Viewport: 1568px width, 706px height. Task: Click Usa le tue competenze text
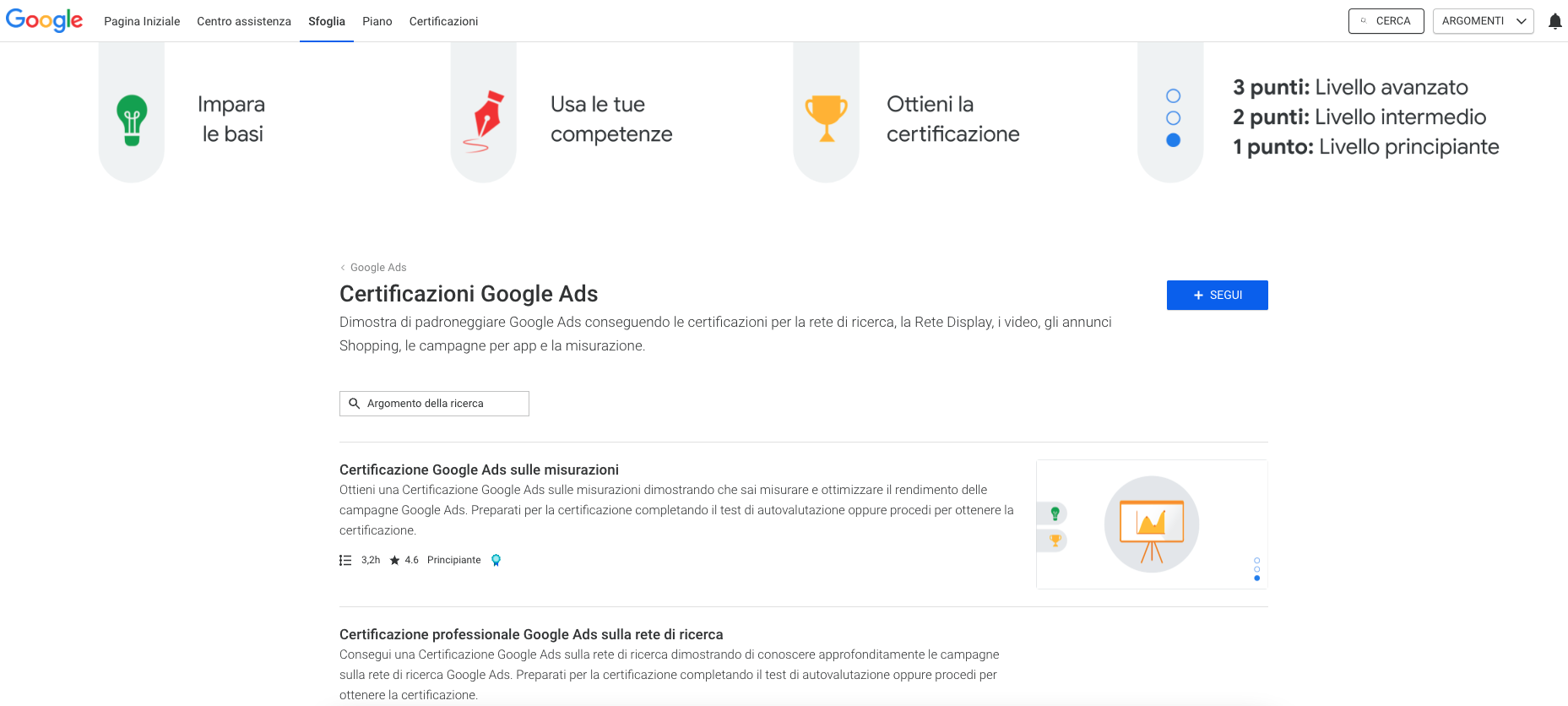(611, 119)
